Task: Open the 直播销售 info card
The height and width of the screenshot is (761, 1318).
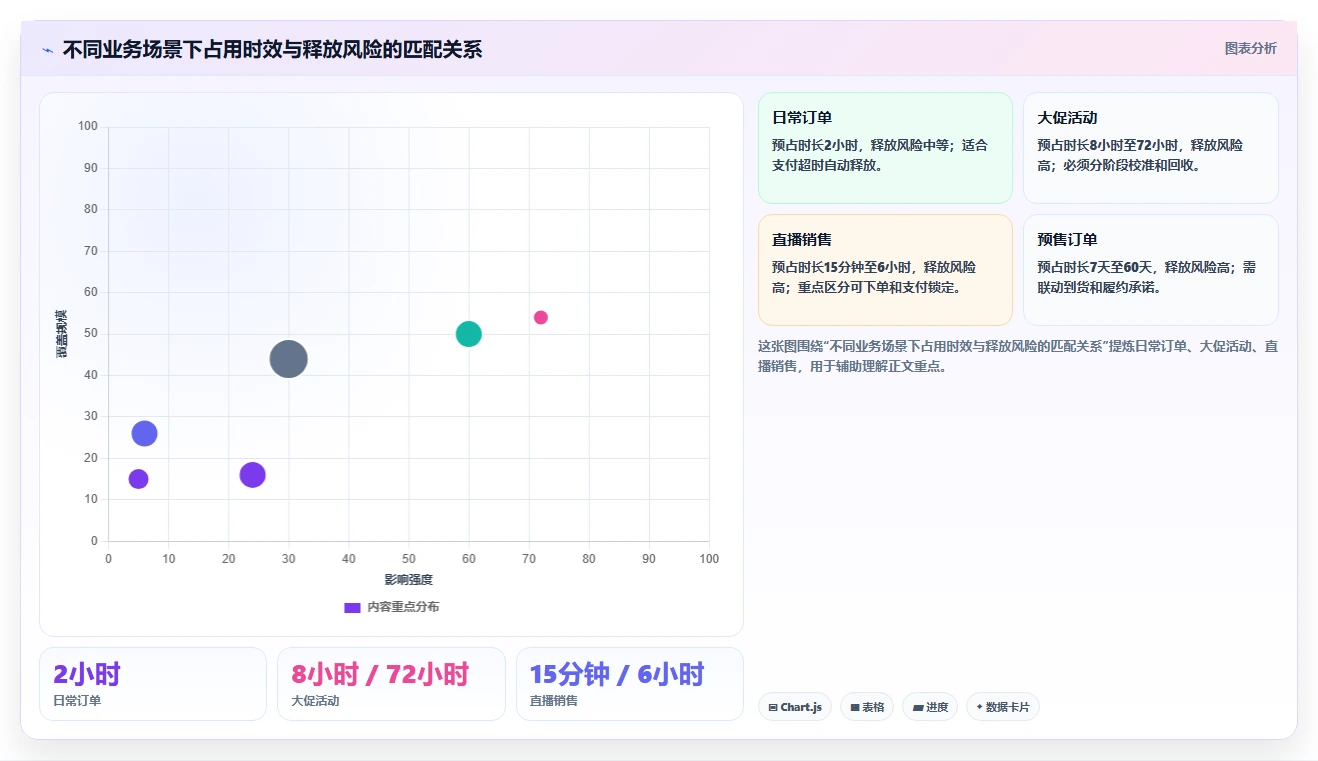Action: pyautogui.click(x=885, y=270)
